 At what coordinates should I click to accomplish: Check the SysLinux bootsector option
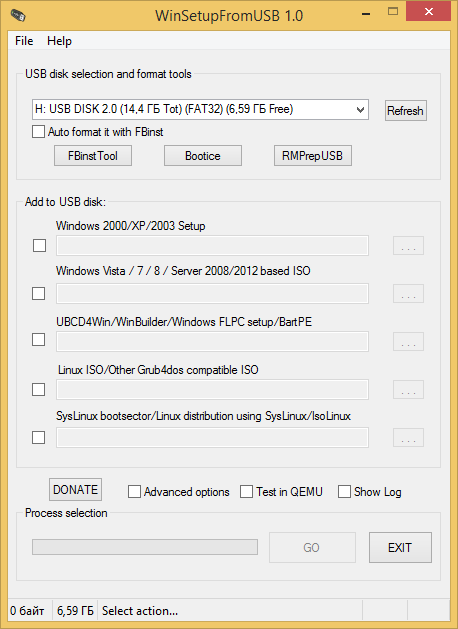(39, 437)
